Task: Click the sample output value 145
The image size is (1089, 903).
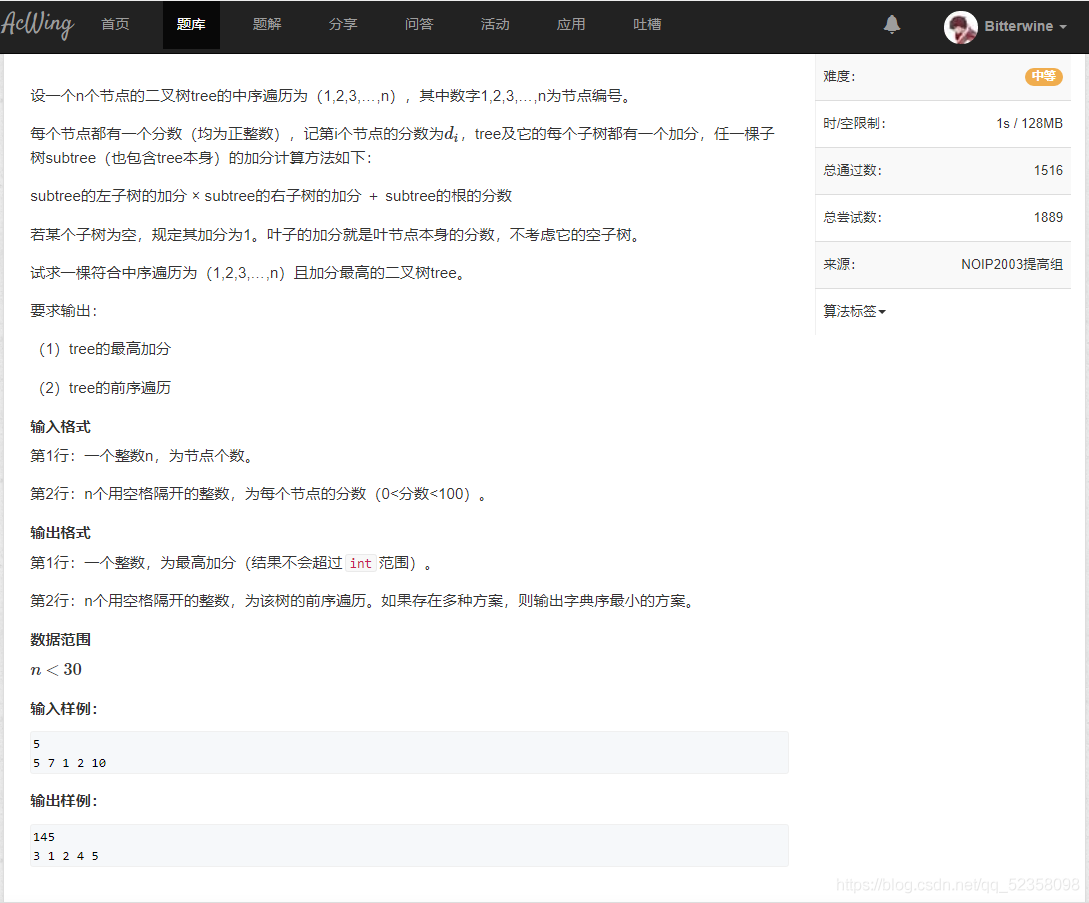Action: 44,837
